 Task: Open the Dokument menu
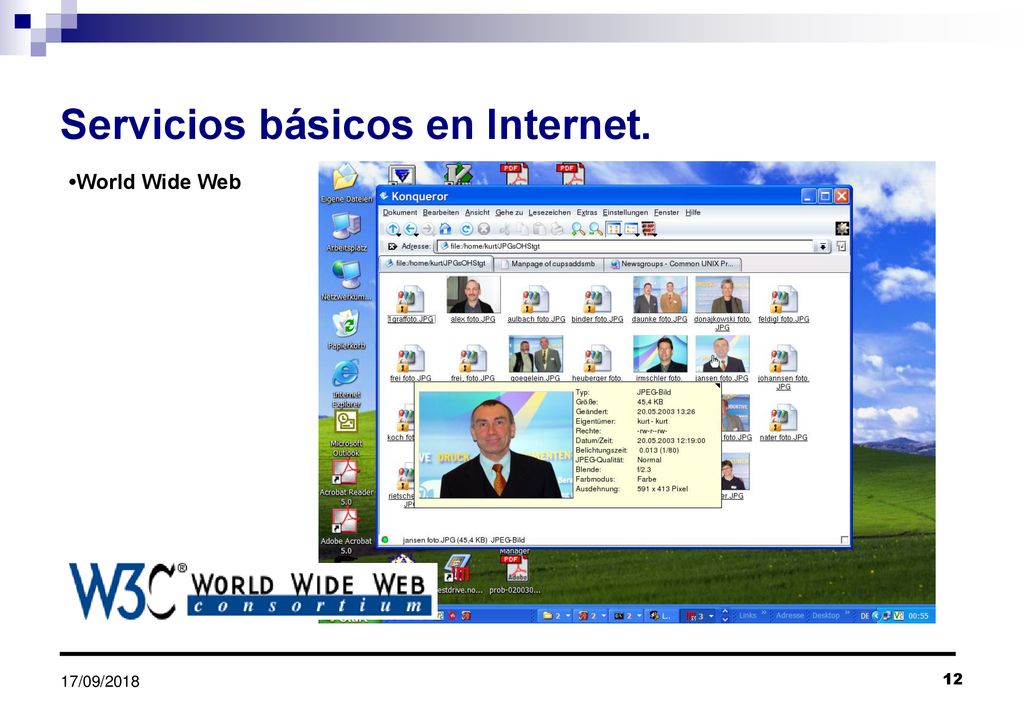coord(400,212)
